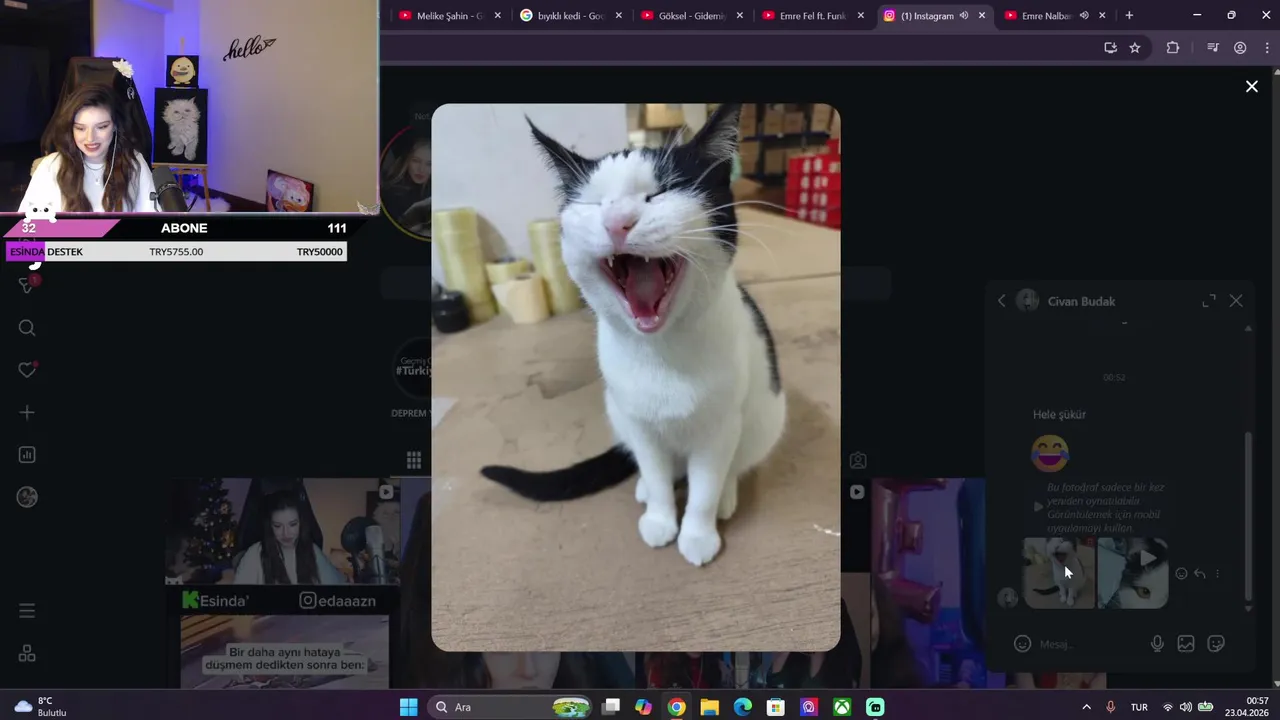React to the message with the emoji icon
This screenshot has width=1280, height=720.
tap(1181, 574)
